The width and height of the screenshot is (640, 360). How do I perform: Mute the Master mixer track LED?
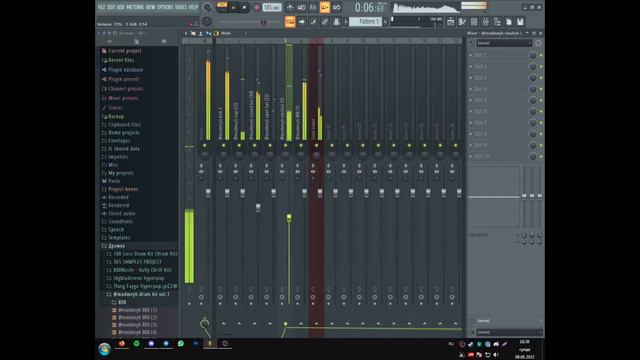[204, 146]
